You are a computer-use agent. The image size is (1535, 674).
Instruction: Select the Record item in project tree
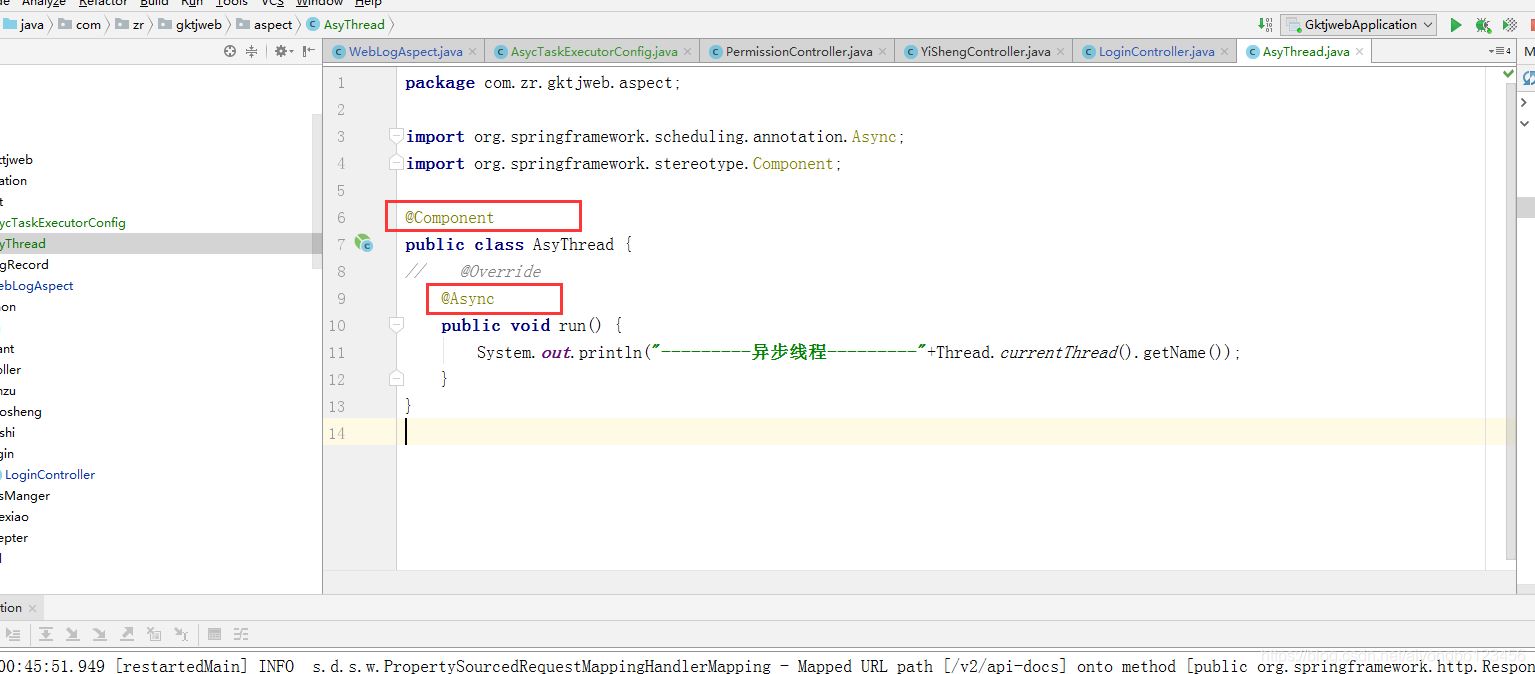click(25, 265)
